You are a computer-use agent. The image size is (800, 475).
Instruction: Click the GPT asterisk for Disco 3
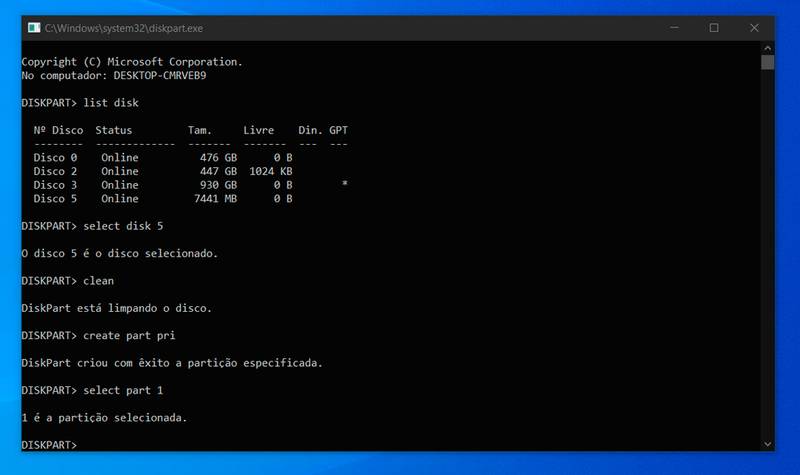345,184
